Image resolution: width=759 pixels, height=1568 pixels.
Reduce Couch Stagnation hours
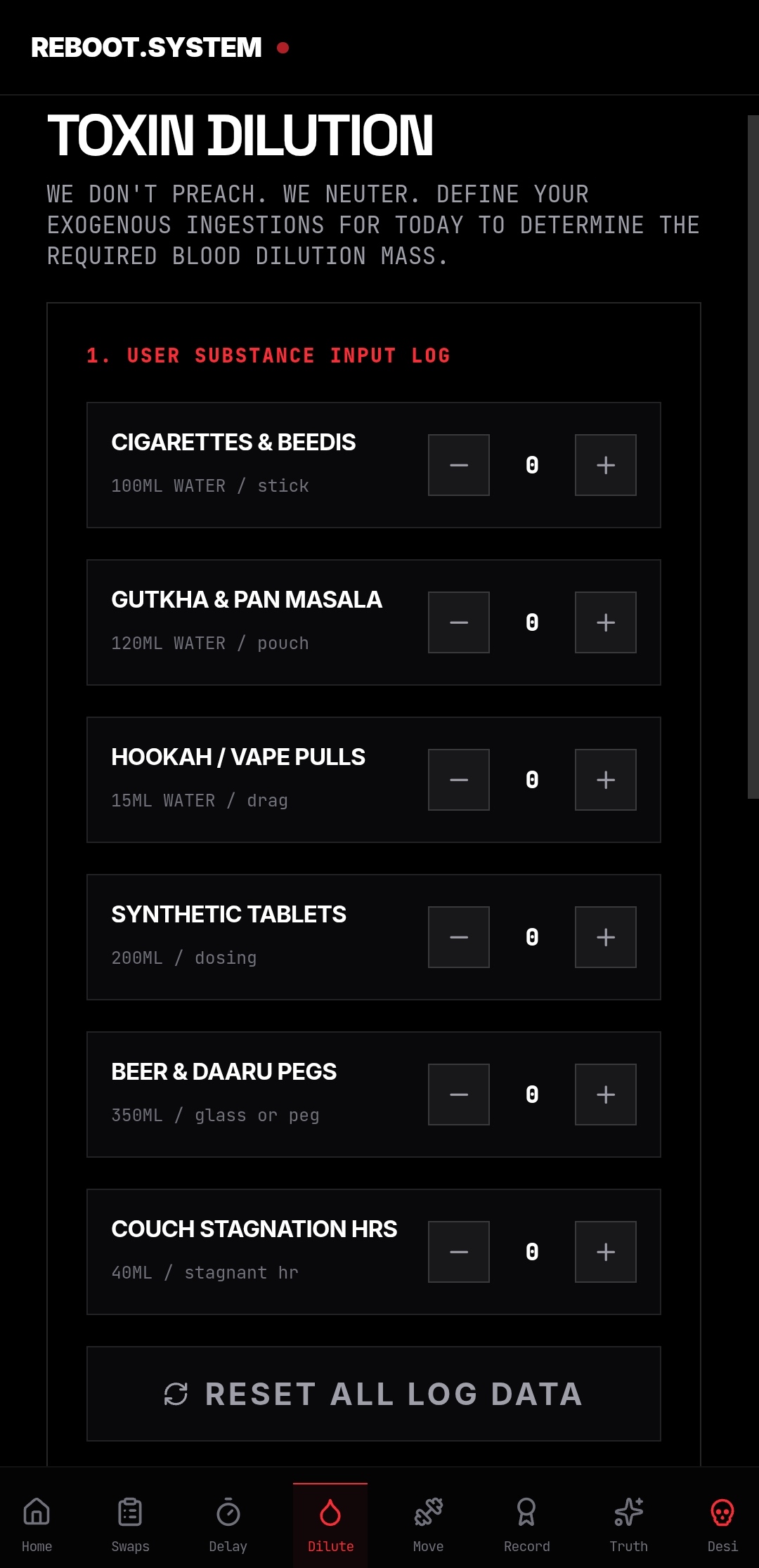[459, 1252]
